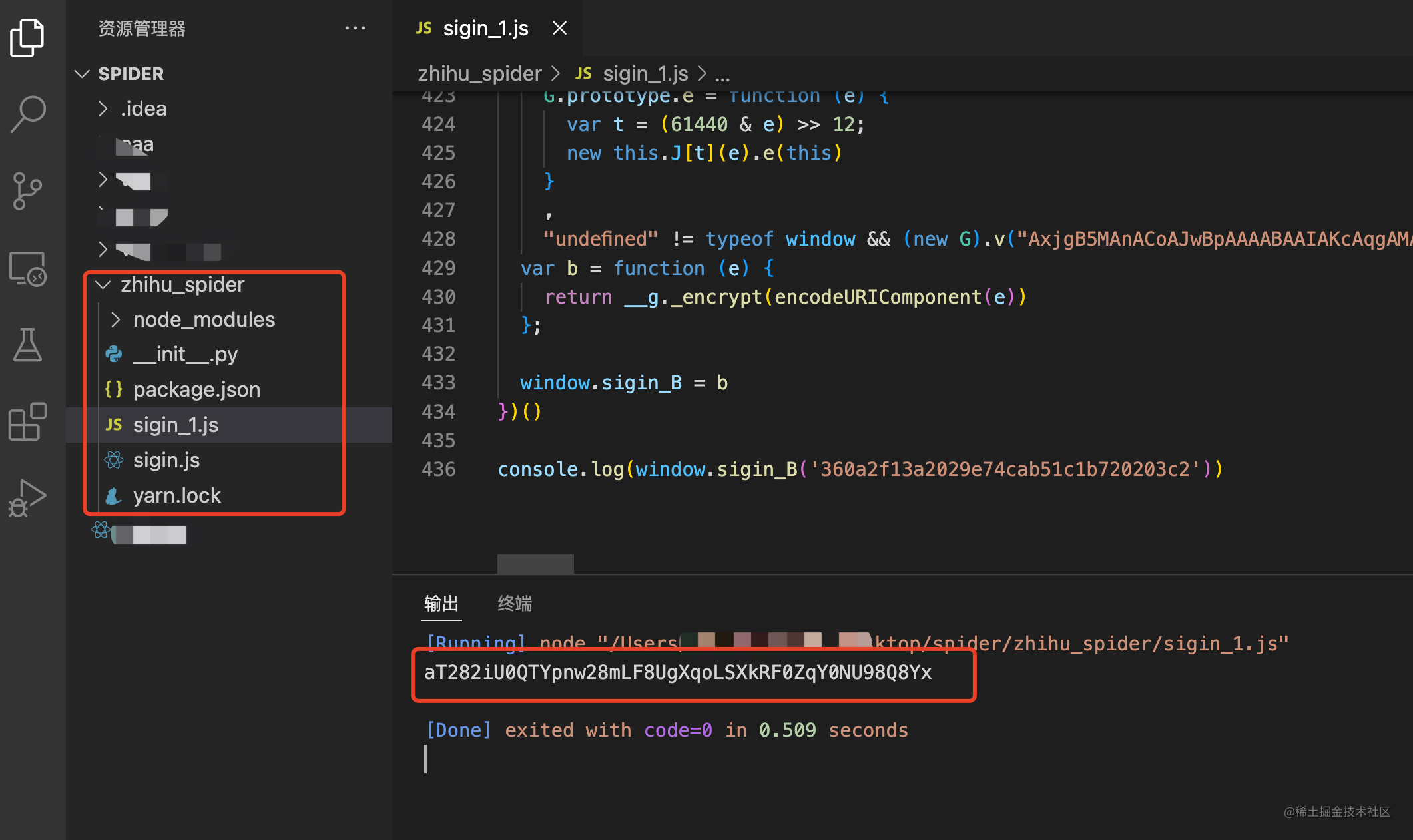Click the [Running] node command output line
Viewport: 1413px width, 840px height.
[x=858, y=644]
